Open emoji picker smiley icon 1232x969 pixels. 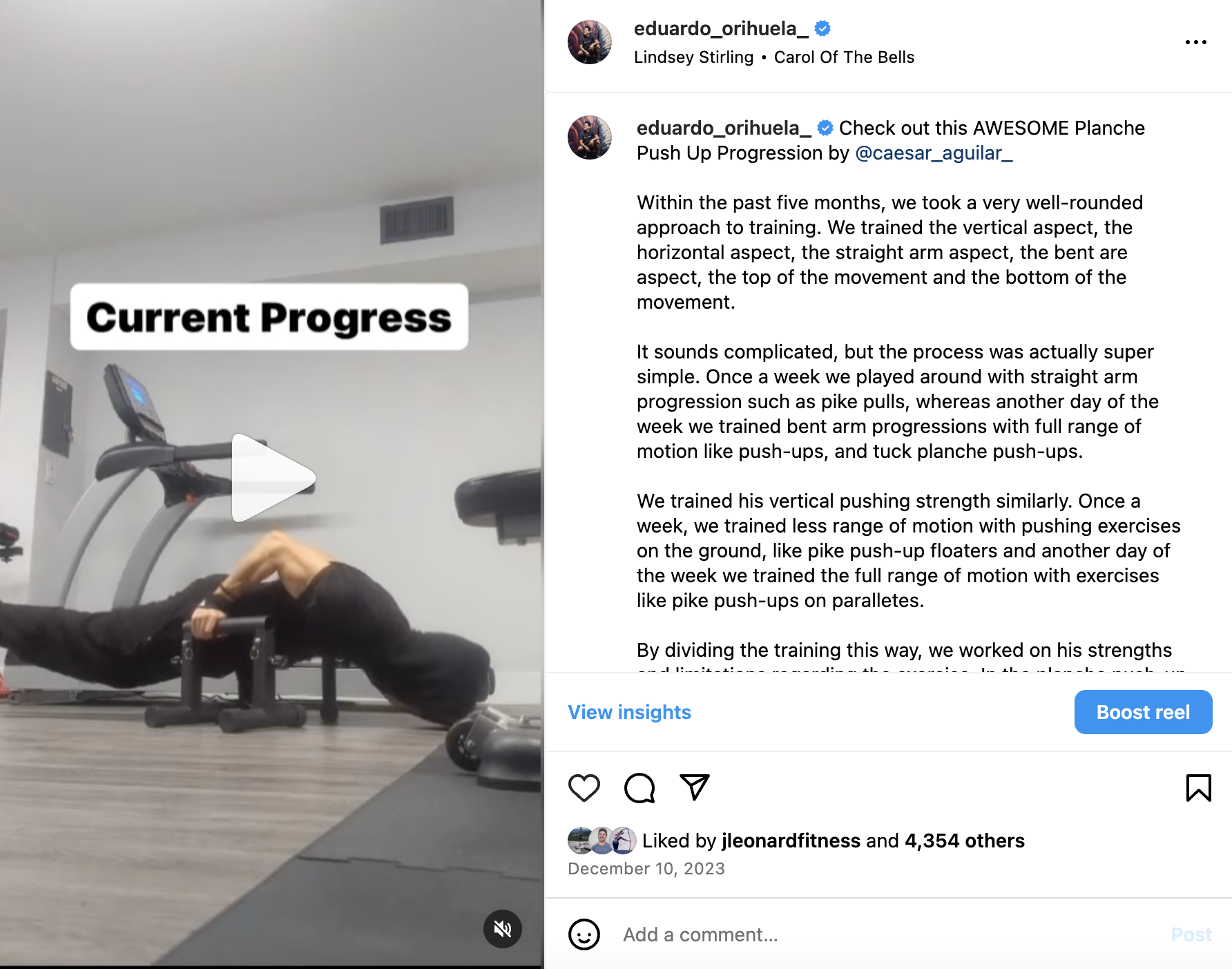(x=584, y=934)
